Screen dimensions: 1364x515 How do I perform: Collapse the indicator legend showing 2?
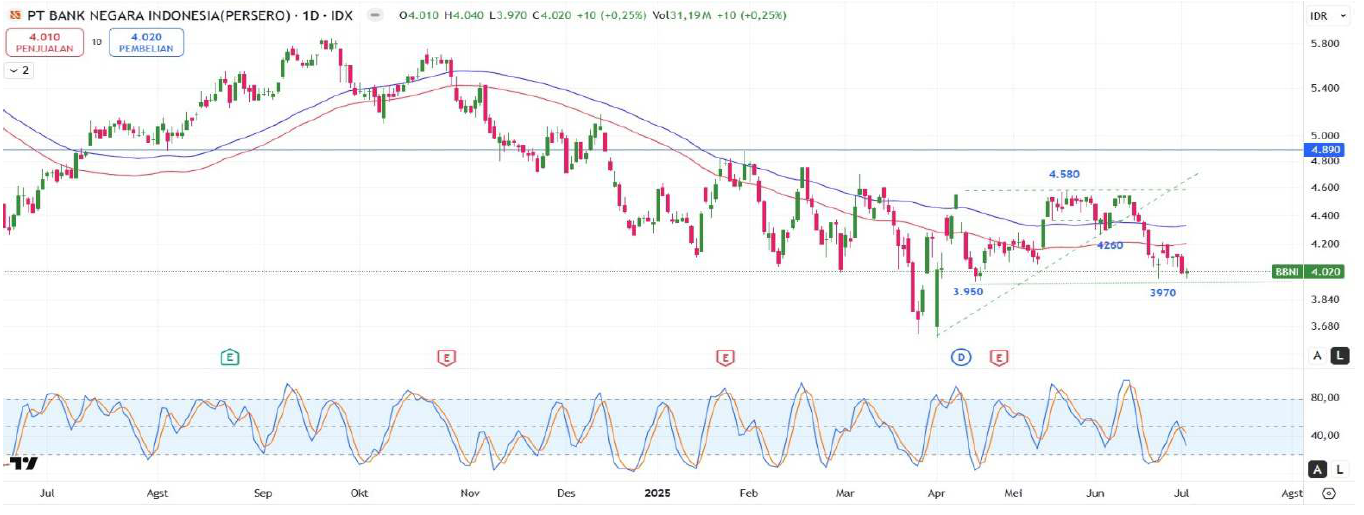click(18, 70)
